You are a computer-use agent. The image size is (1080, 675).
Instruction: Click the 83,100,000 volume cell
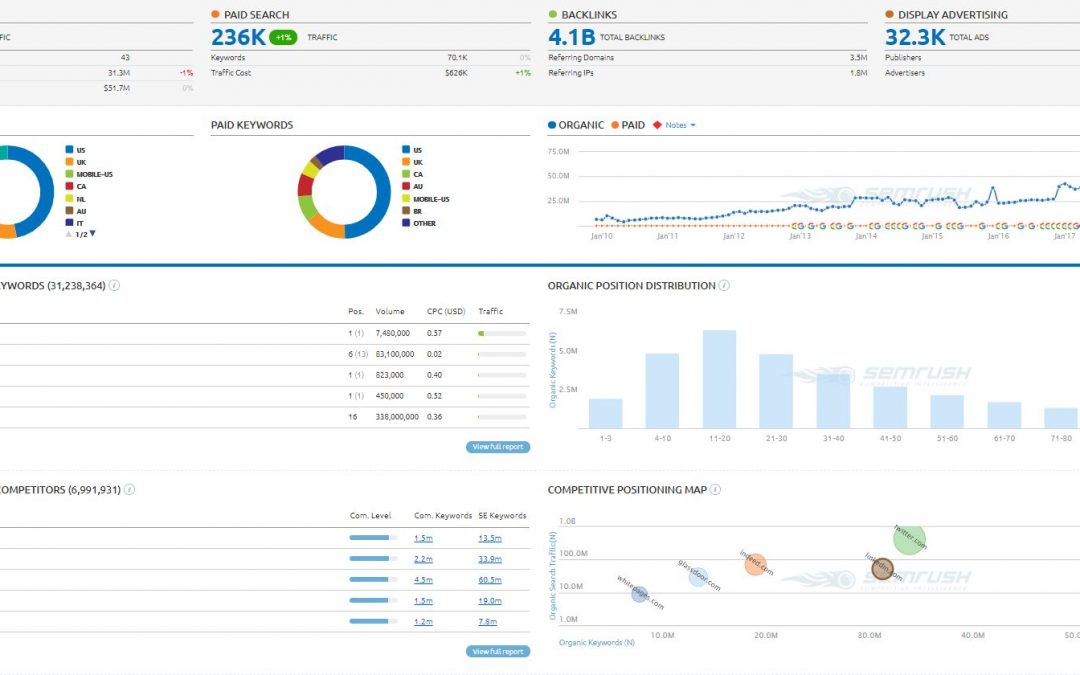click(395, 354)
